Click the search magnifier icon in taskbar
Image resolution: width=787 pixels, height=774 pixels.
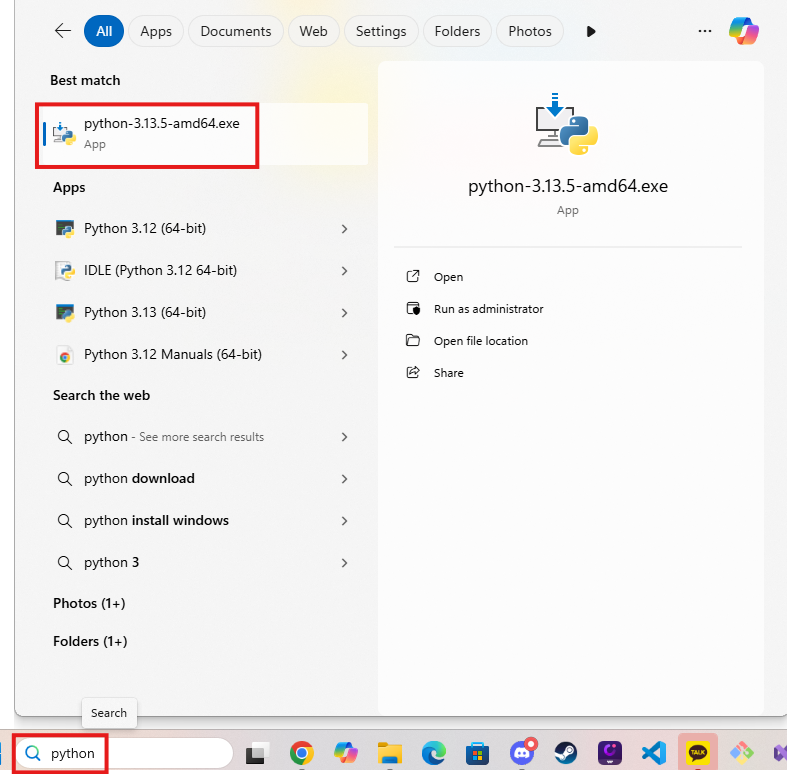(x=33, y=753)
